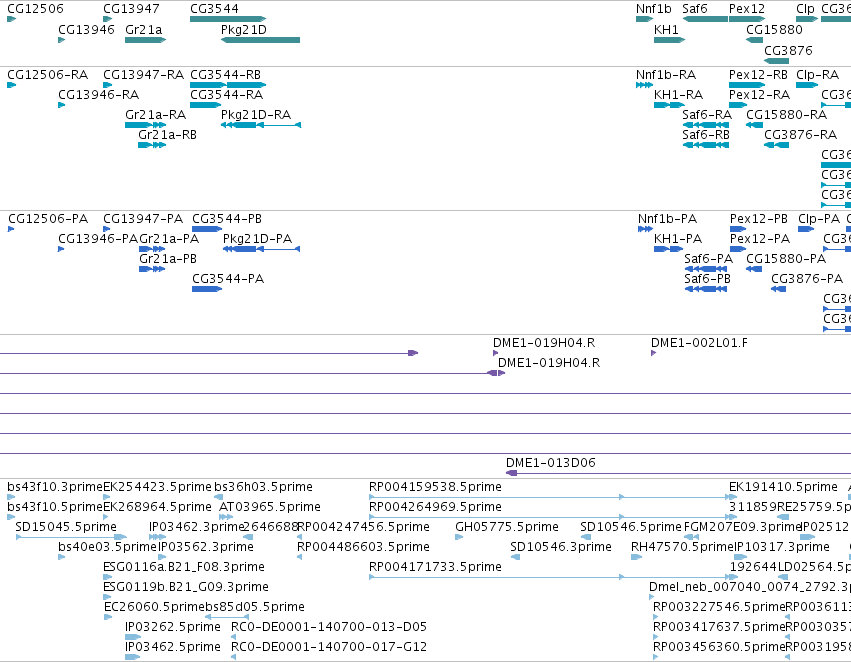Image resolution: width=851 pixels, height=662 pixels.
Task: Select the Pex12 gene label
Action: click(747, 9)
